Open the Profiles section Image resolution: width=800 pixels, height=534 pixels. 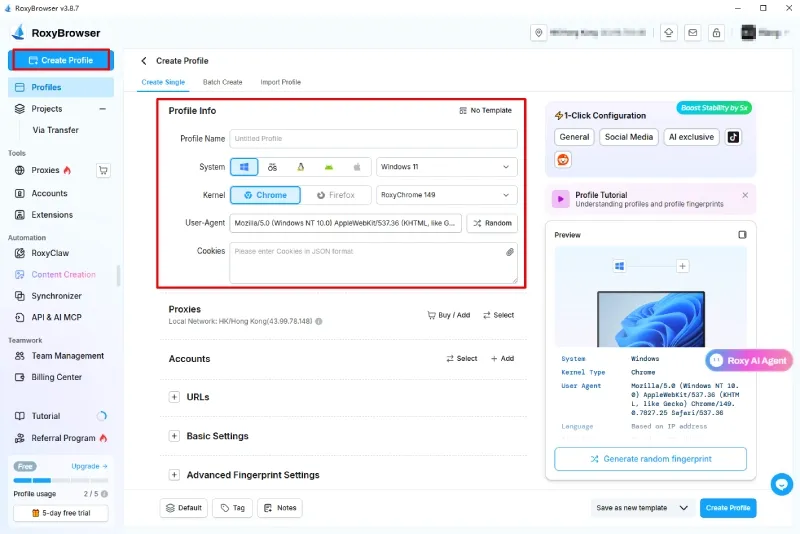tap(61, 87)
